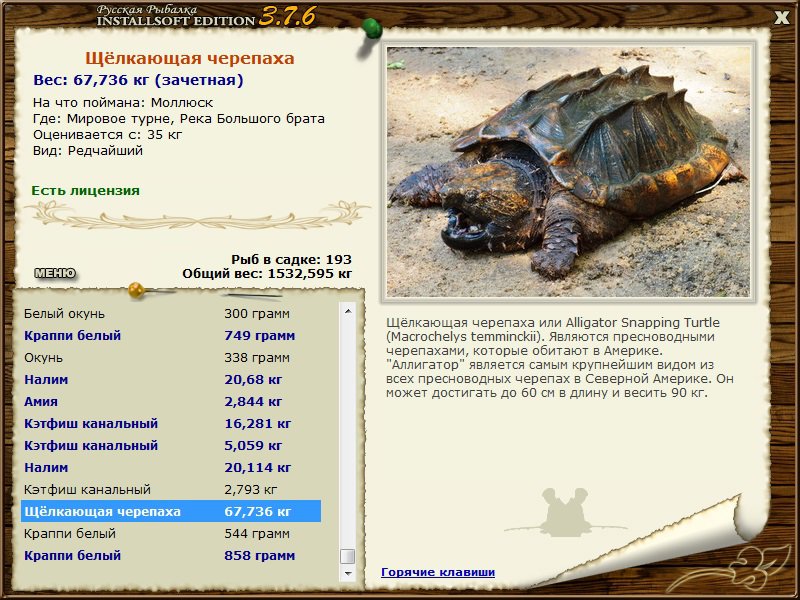The width and height of the screenshot is (800, 600).
Task: Select the Окунь 338 грамм row
Action: (171, 357)
